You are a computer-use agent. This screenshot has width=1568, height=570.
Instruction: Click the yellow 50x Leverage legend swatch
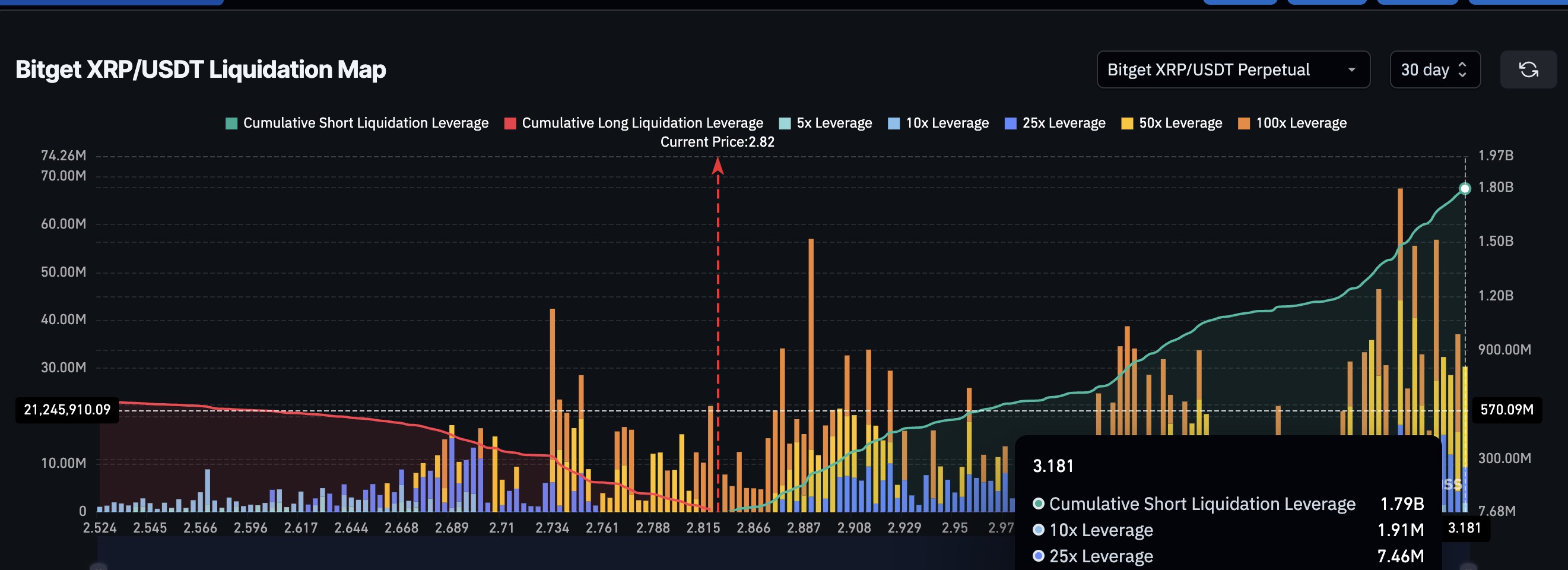click(1127, 123)
